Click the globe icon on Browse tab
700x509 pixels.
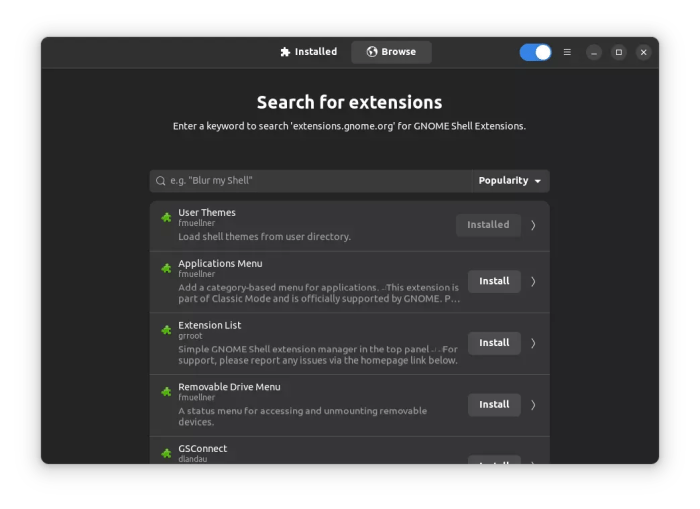tap(372, 52)
